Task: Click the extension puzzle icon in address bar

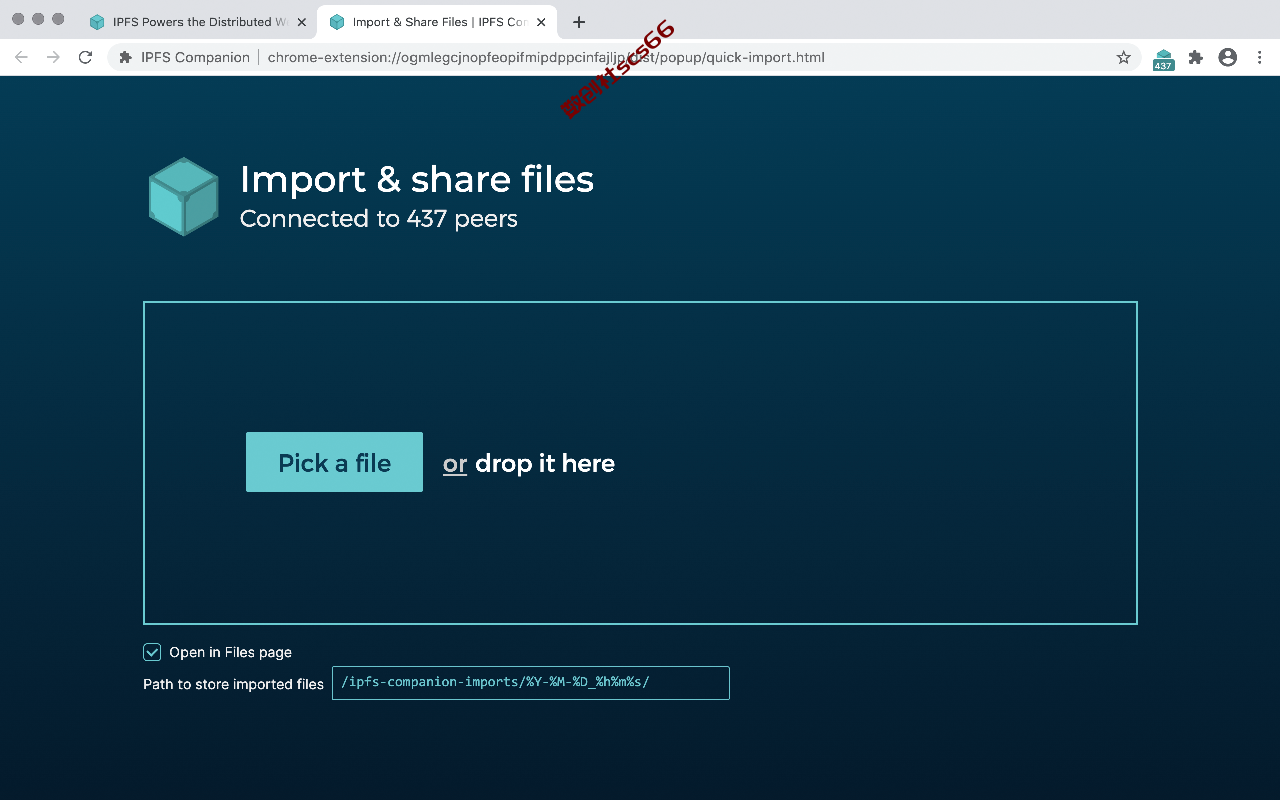Action: click(x=125, y=57)
